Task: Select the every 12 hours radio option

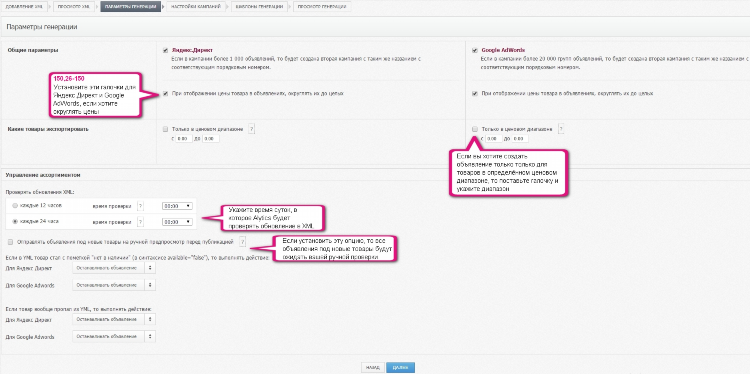Action: [x=15, y=206]
